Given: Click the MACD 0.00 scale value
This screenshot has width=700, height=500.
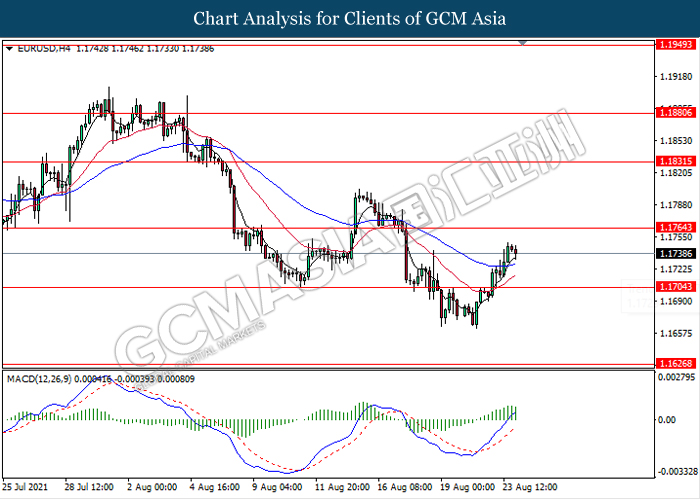Looking at the screenshot, I should tap(667, 420).
